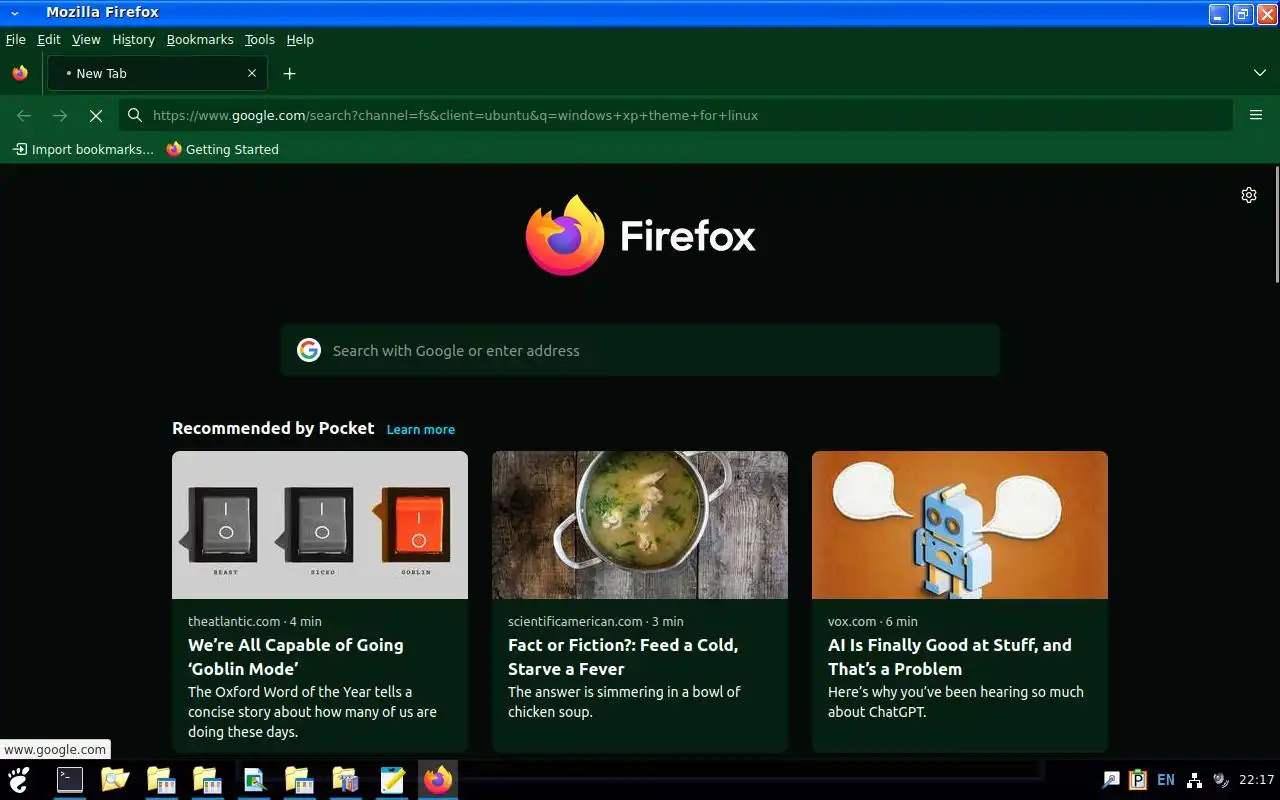This screenshot has width=1280, height=800.
Task: Click the forward arrow in navigation bar
Action: [x=60, y=115]
